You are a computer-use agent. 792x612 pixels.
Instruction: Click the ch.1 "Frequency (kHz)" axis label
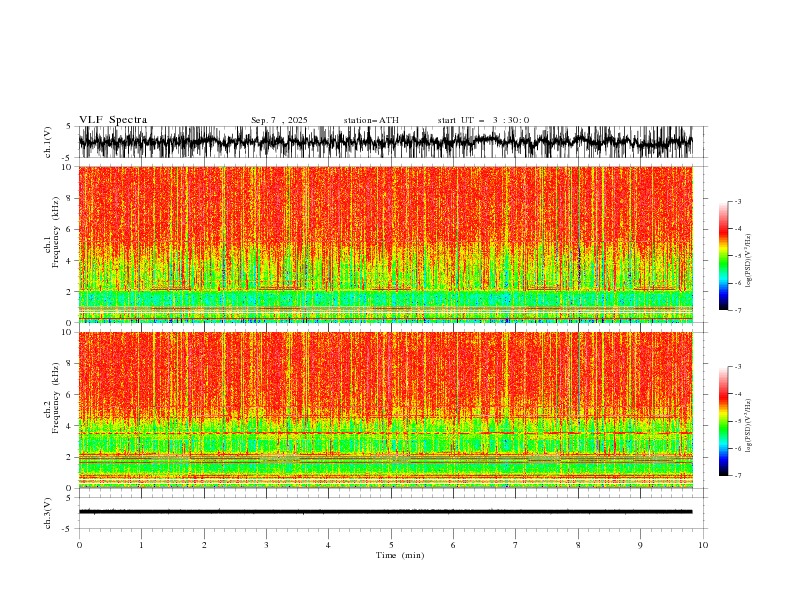coord(55,232)
